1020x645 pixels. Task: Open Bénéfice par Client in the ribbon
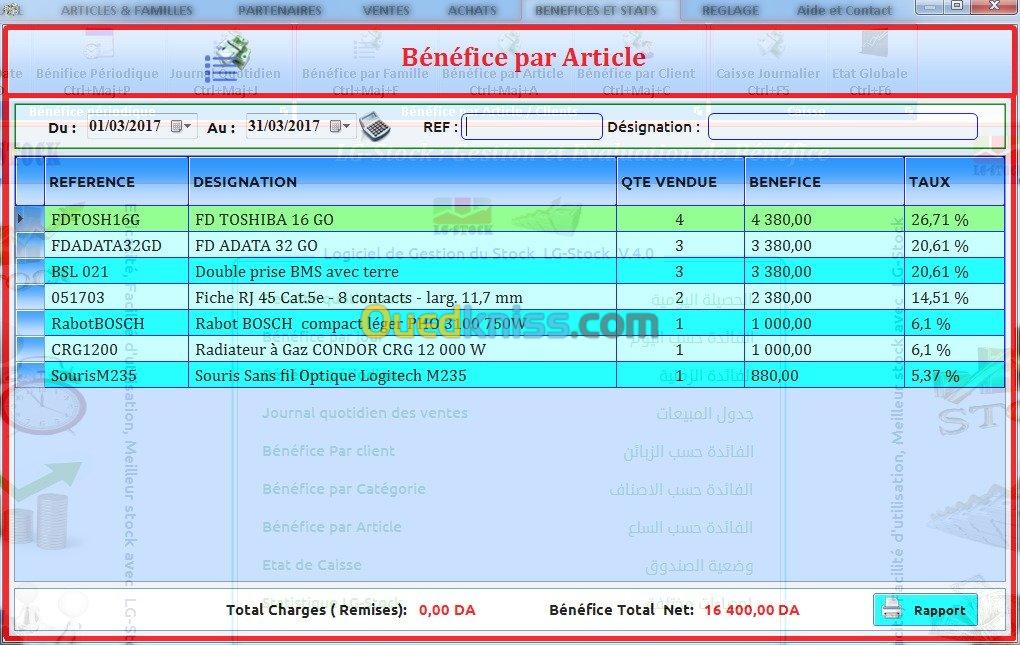[636, 65]
